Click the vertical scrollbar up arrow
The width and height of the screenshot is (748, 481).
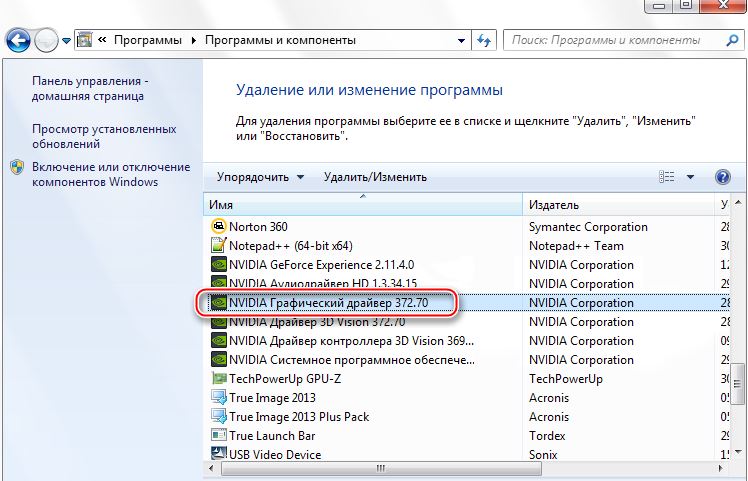(738, 203)
